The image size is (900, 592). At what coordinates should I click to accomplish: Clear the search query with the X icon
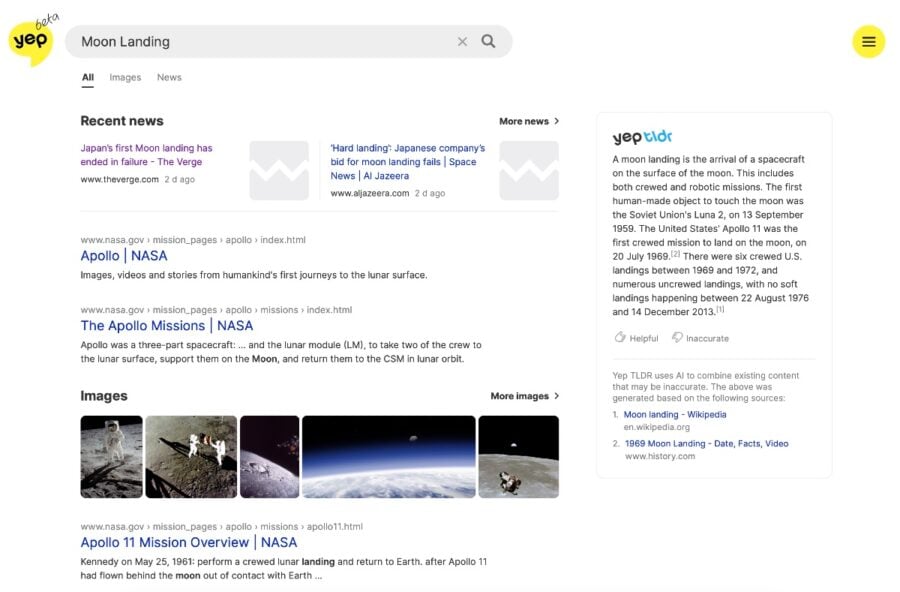(462, 41)
